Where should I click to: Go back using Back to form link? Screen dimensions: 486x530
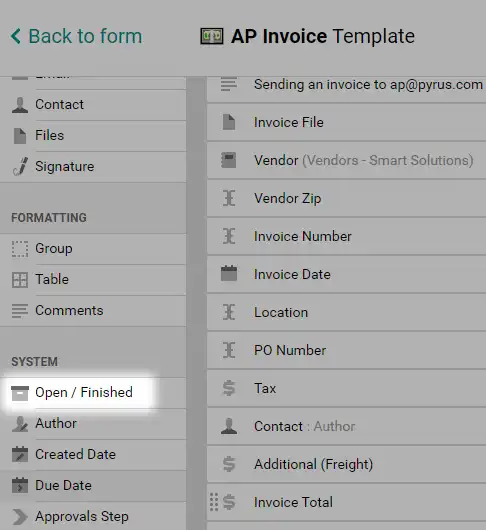[77, 36]
